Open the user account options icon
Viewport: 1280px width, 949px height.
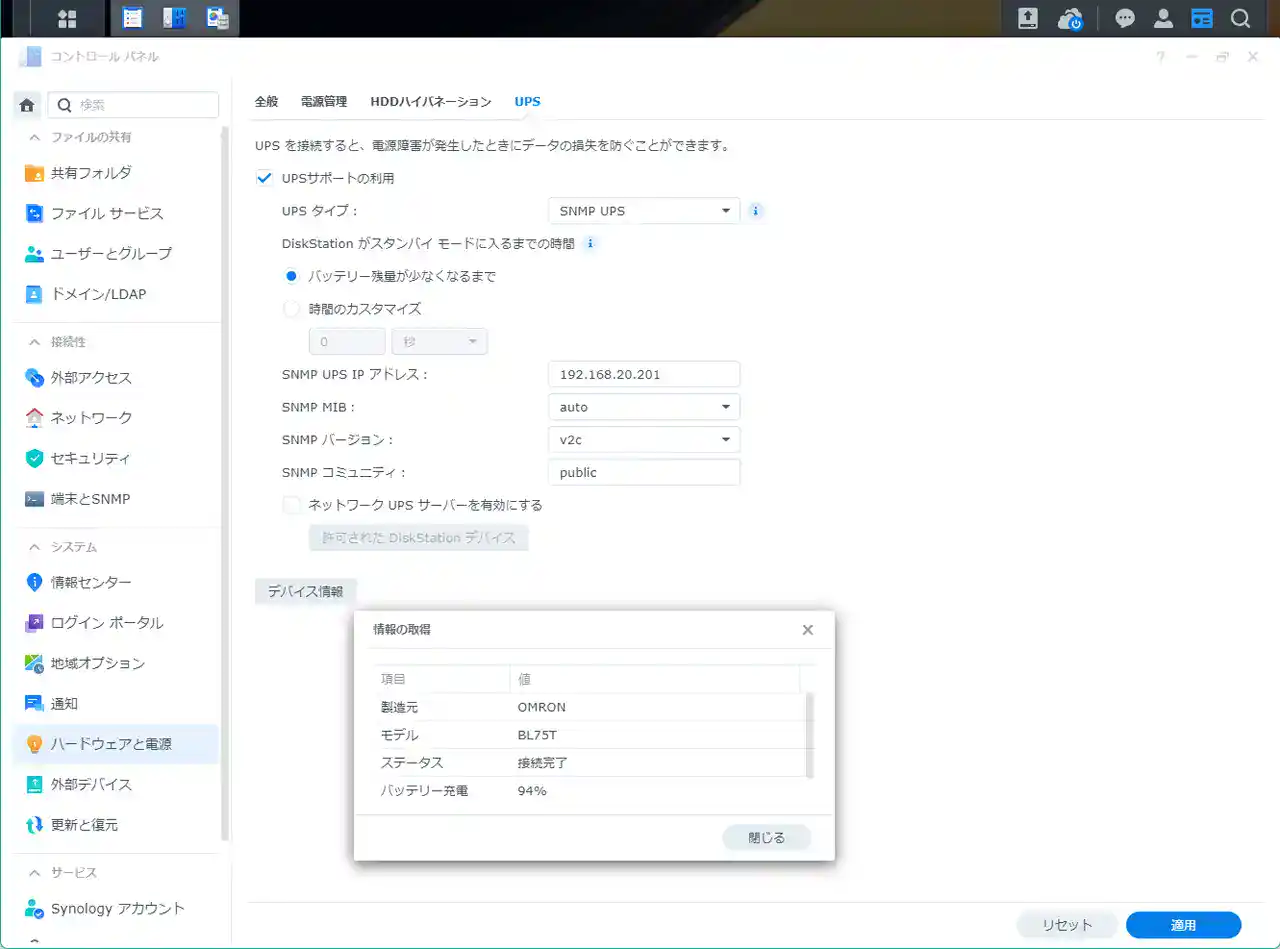click(x=1163, y=18)
